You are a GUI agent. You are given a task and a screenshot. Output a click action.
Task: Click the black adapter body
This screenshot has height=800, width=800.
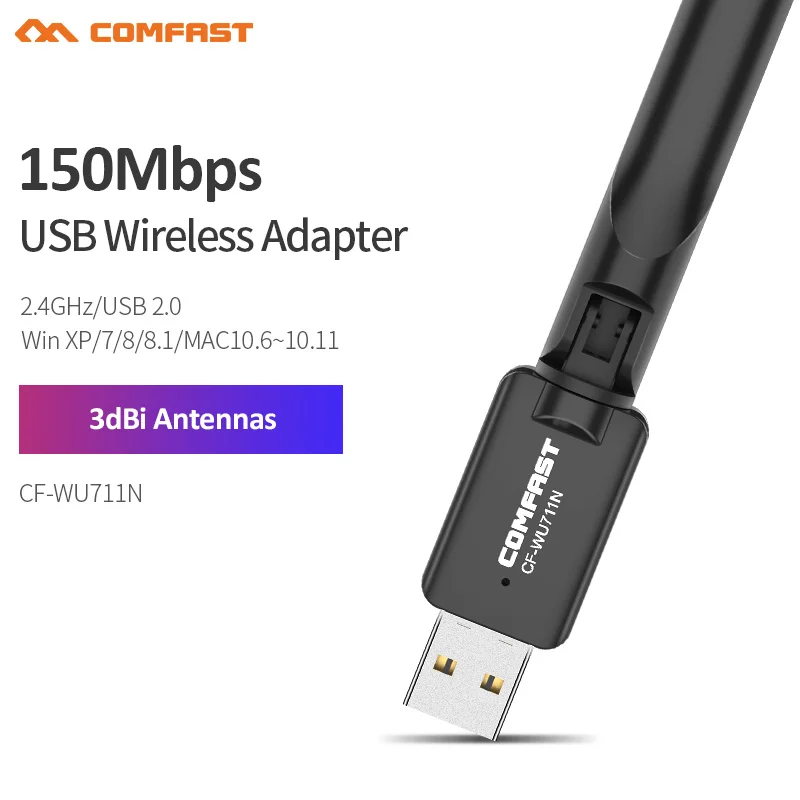point(533,508)
